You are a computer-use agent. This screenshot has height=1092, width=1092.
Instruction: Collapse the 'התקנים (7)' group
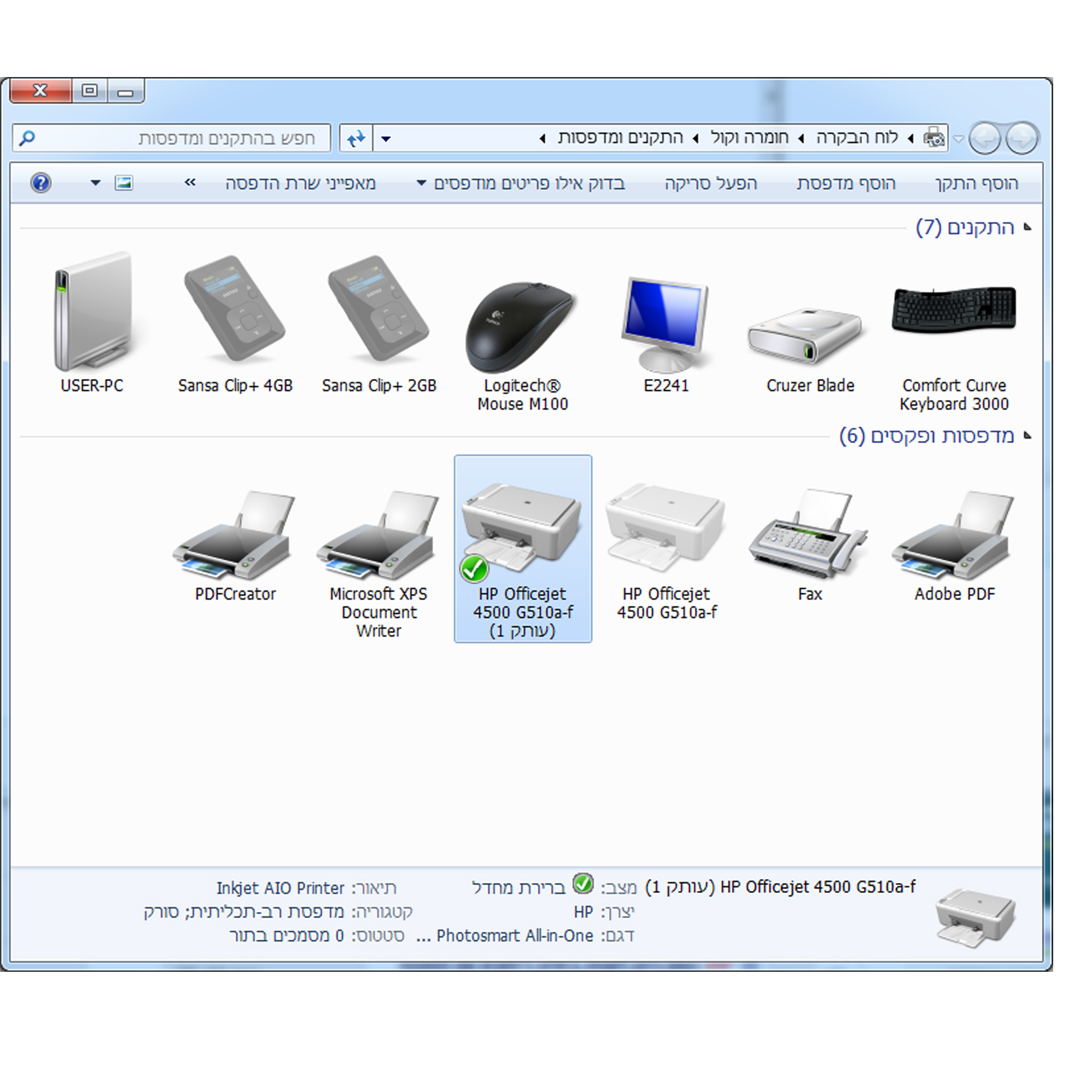tap(1027, 227)
